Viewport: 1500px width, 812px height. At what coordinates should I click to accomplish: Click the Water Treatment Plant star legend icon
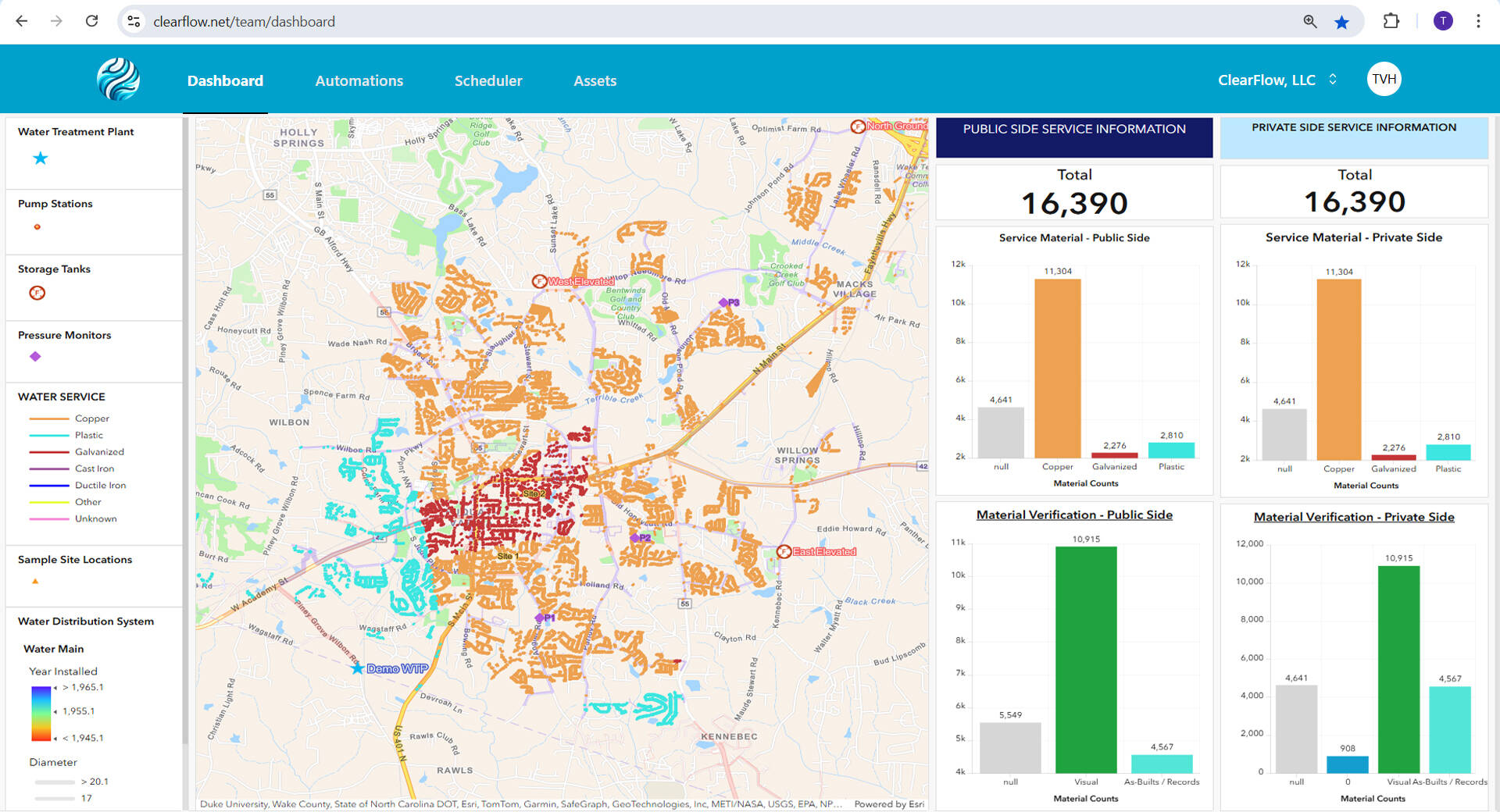coord(41,158)
